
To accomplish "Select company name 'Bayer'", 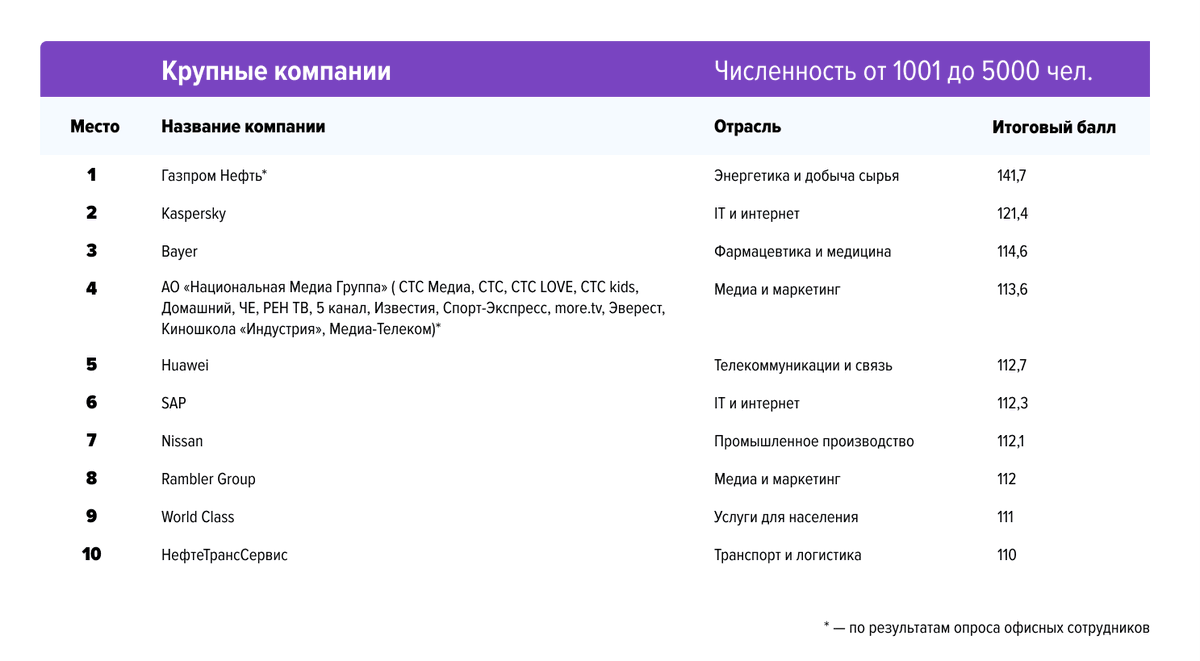I will [180, 252].
